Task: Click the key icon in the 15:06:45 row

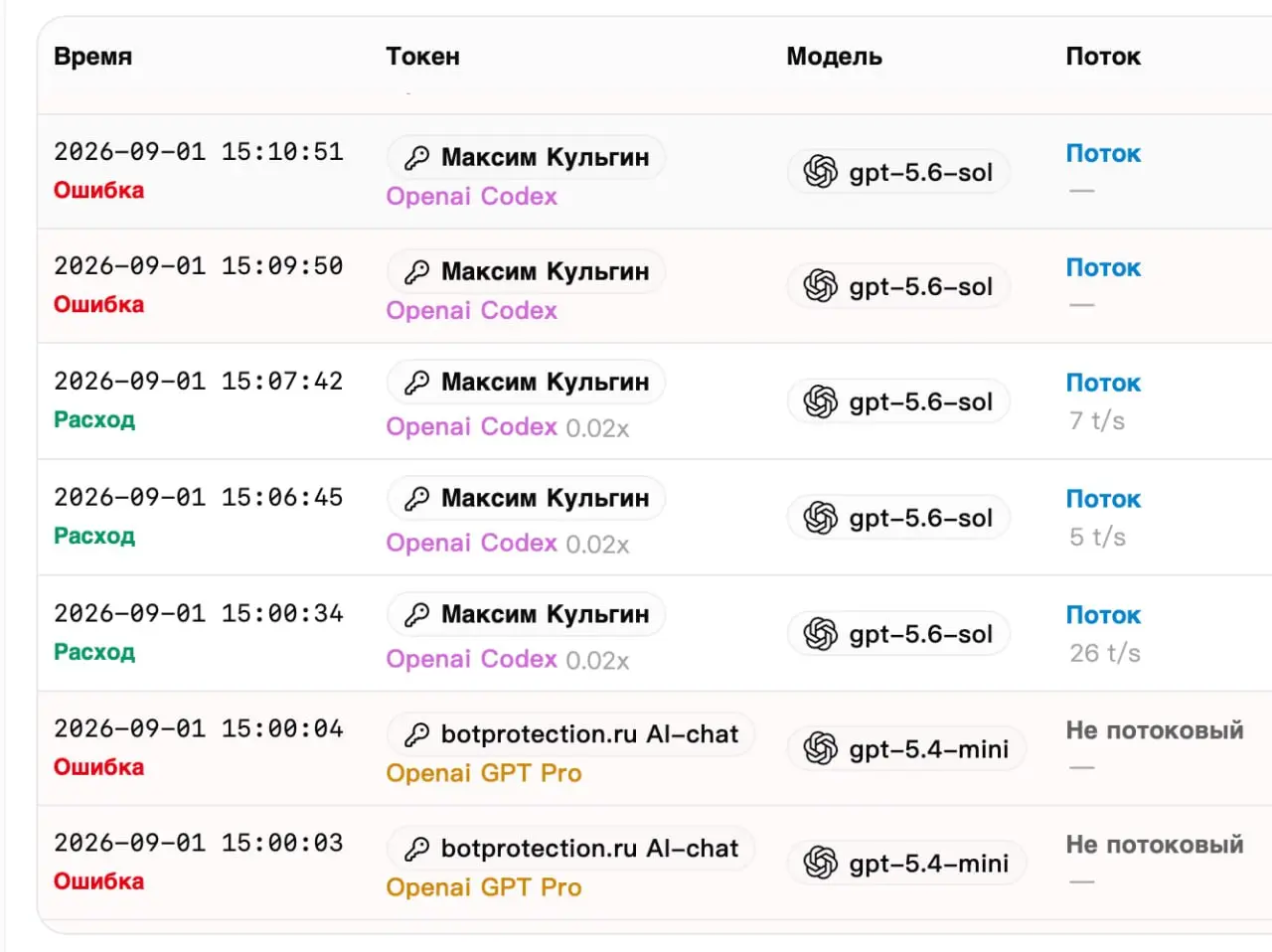Action: point(417,499)
